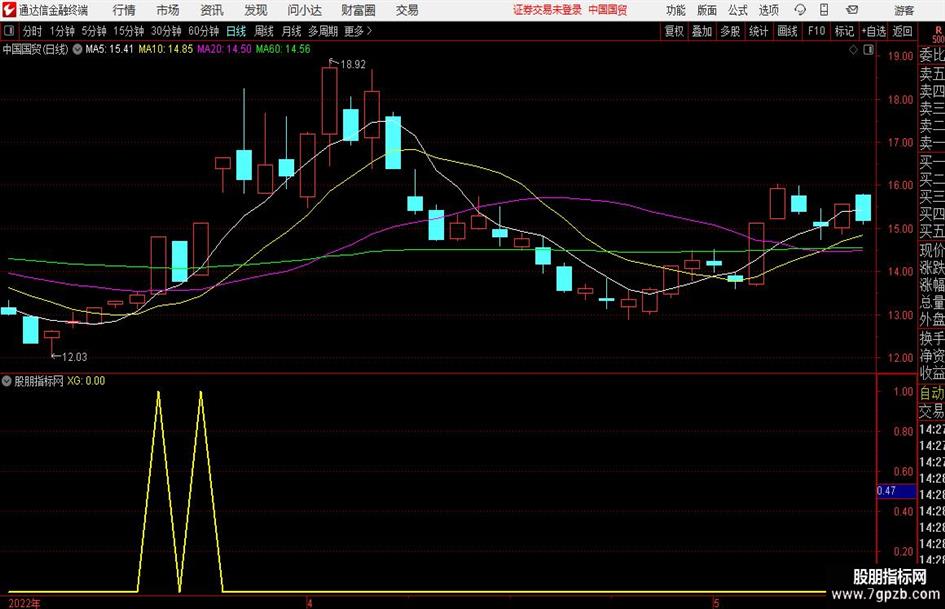This screenshot has height=609, width=945.
Task: Click the Tongdaxin red logo icon
Action: point(8,10)
